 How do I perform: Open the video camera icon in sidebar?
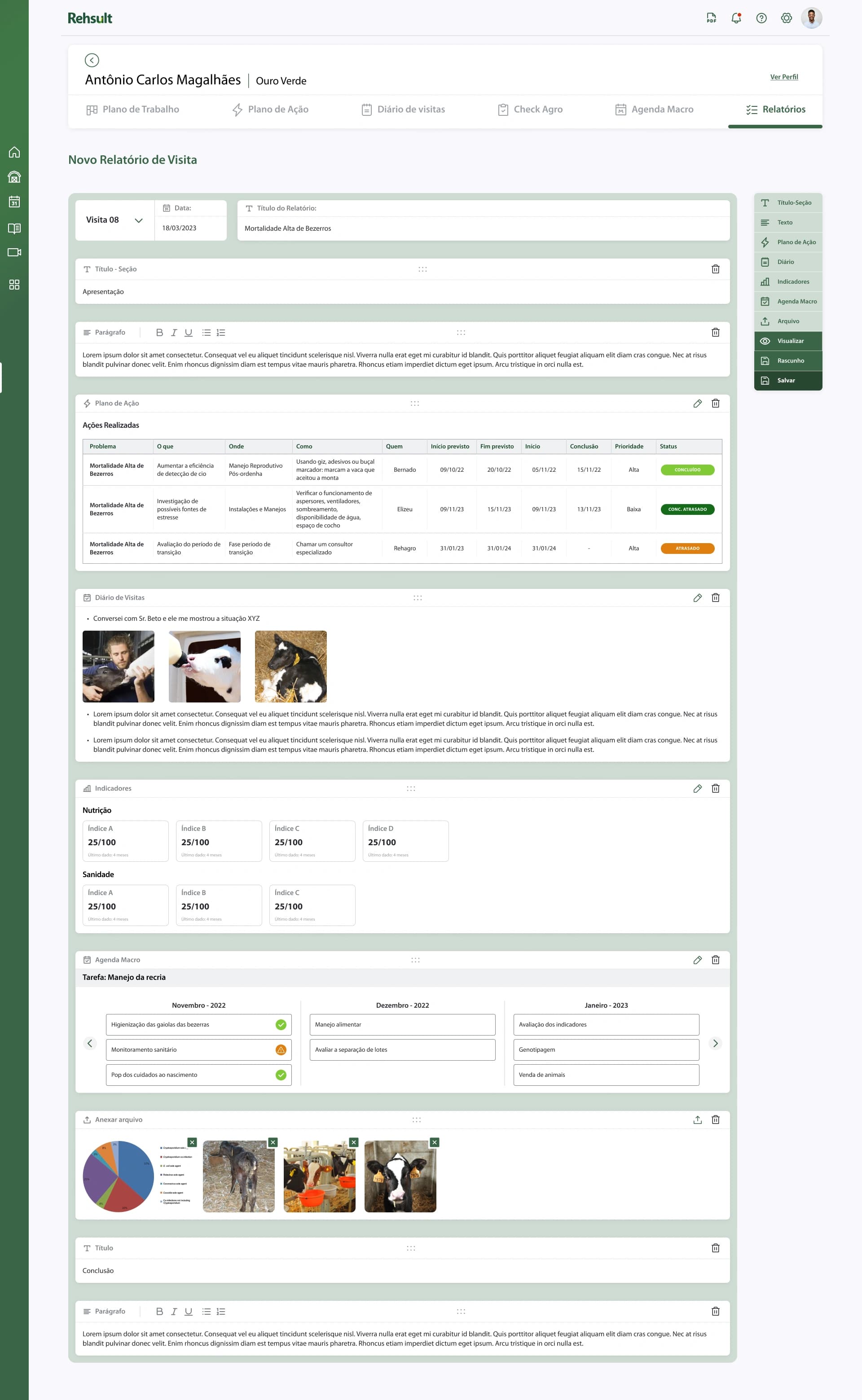tap(14, 252)
